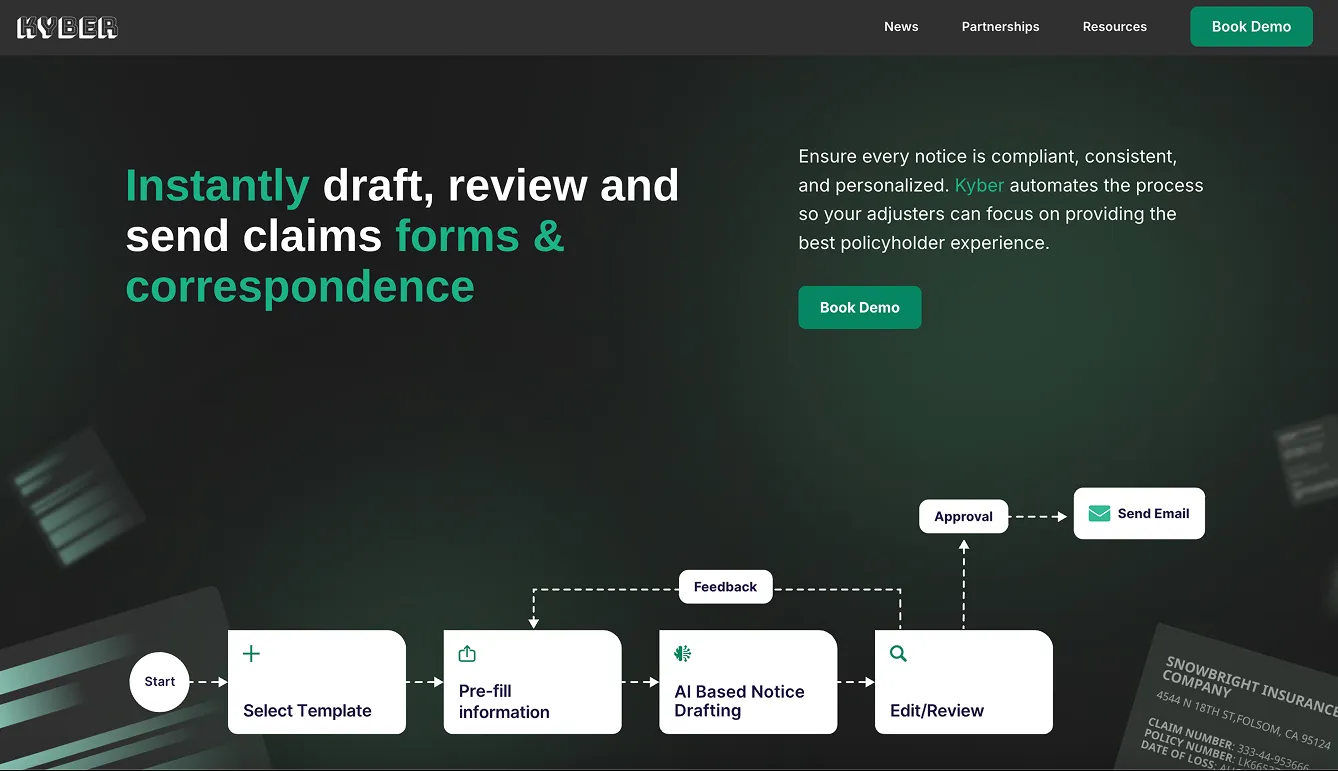Image resolution: width=1338 pixels, height=771 pixels.
Task: Click the "Ensure every notice is compliant" line
Action: click(987, 157)
